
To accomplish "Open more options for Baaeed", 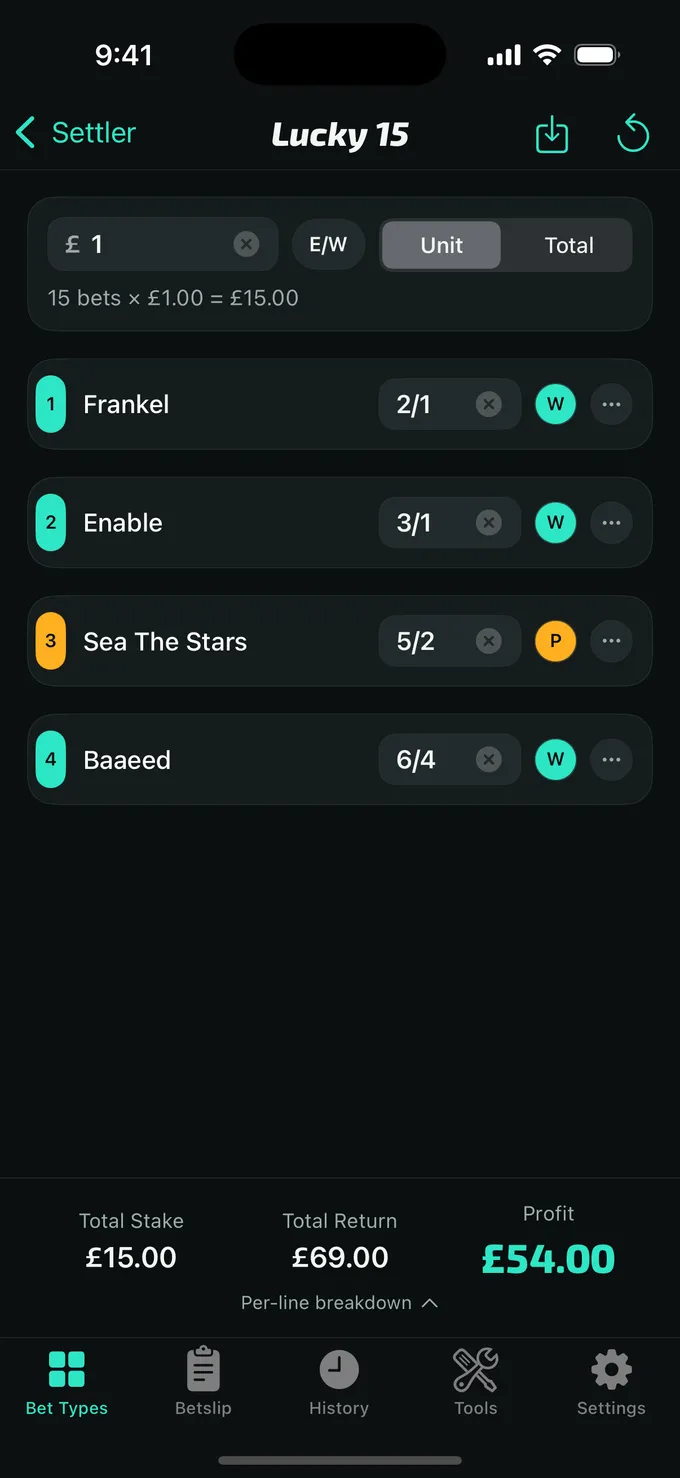I will click(612, 760).
